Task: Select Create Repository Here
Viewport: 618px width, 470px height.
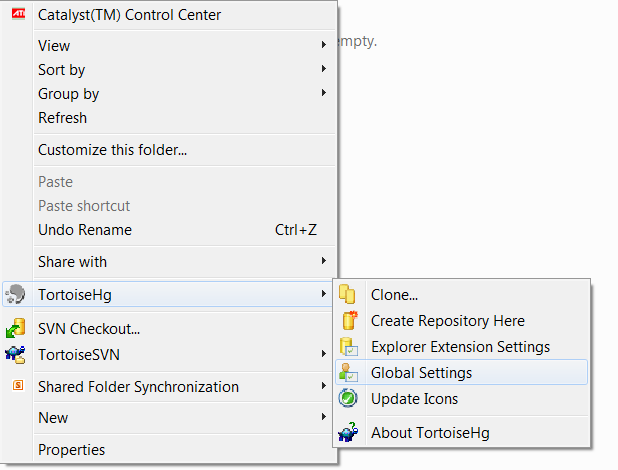Action: (461, 321)
